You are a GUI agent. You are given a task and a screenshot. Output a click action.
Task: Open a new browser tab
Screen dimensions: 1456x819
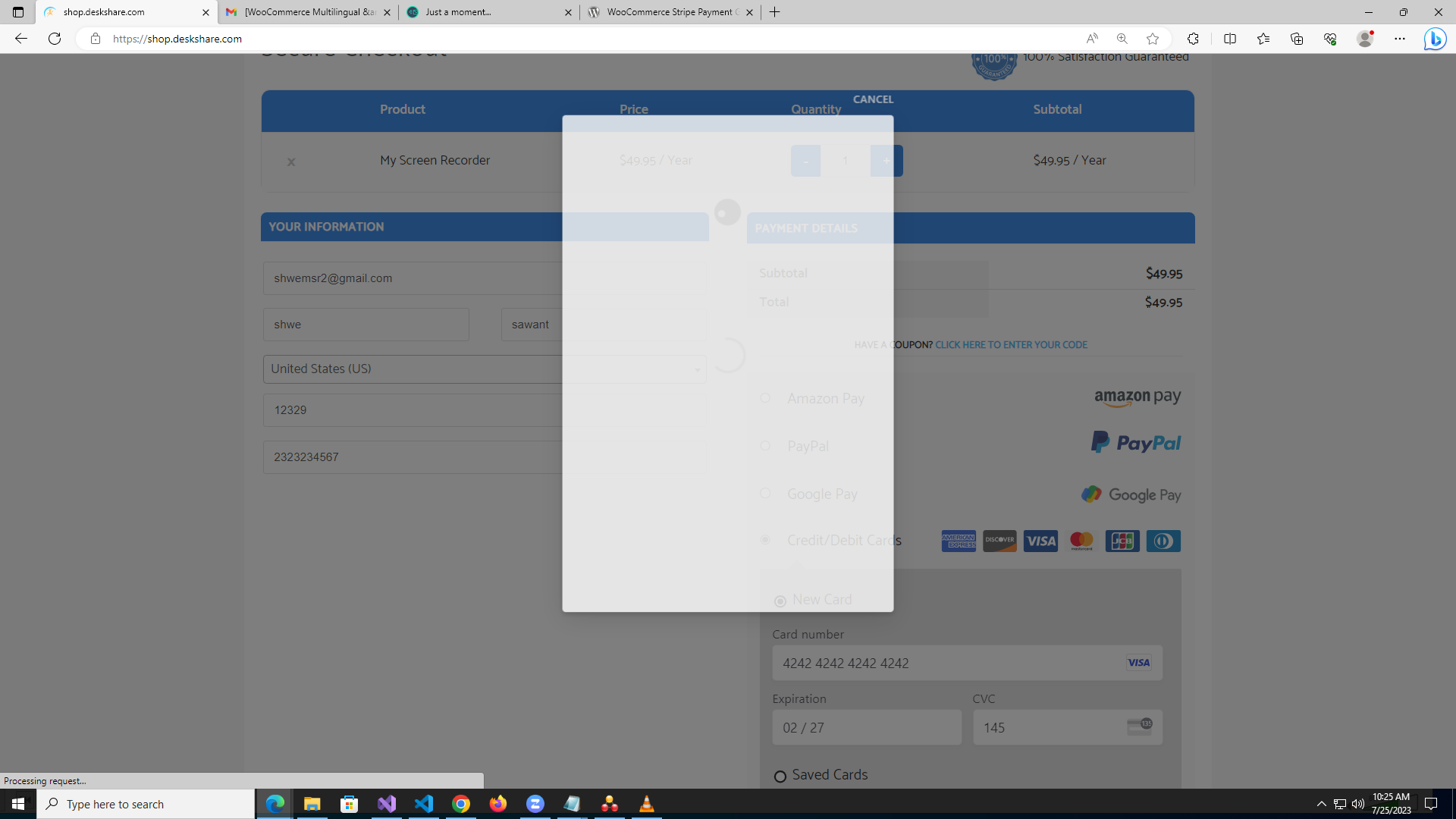pos(774,12)
